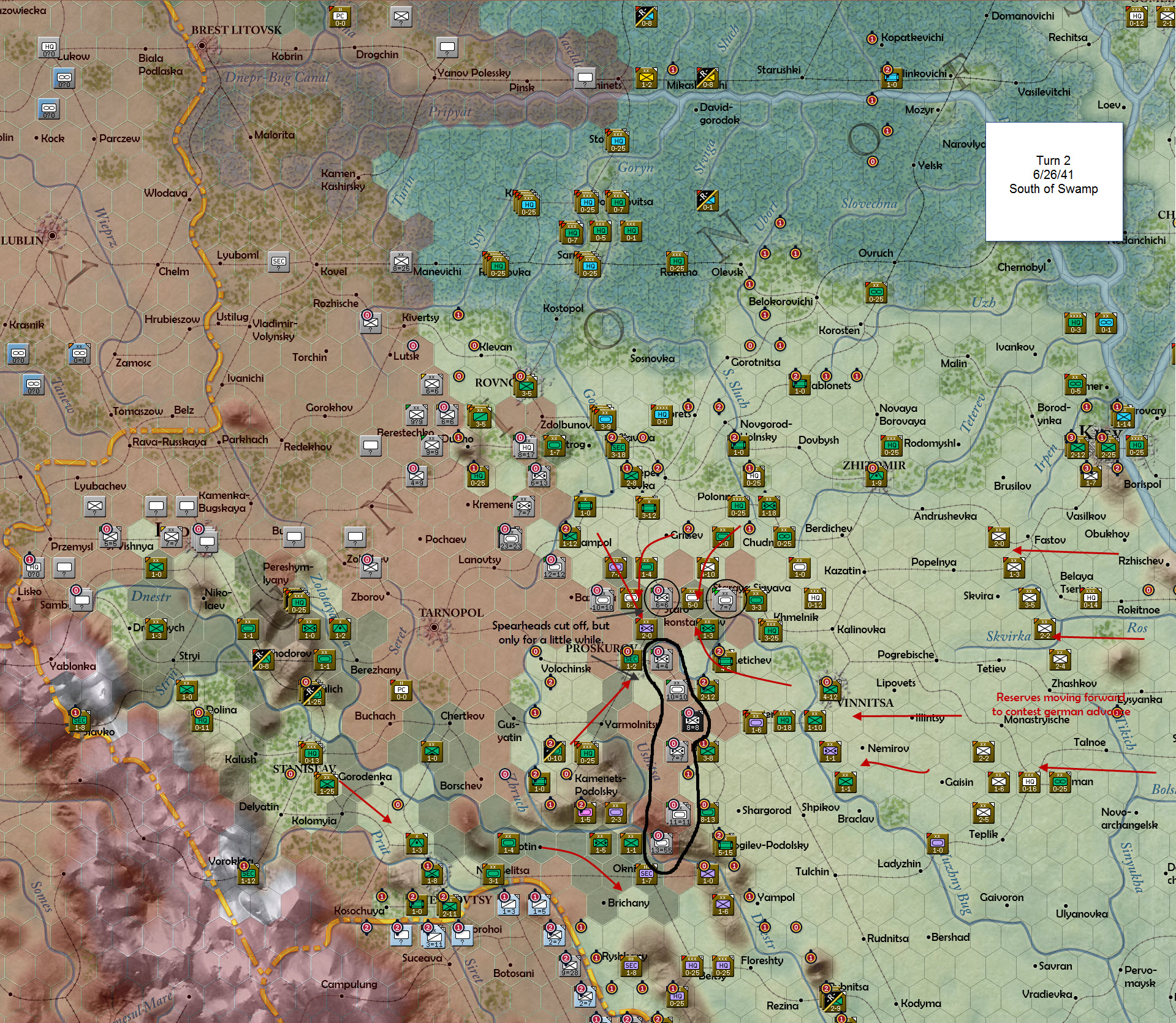Image resolution: width=1176 pixels, height=1023 pixels.
Task: Click the PC 0-0 counter near Kobrin
Action: 340,17
